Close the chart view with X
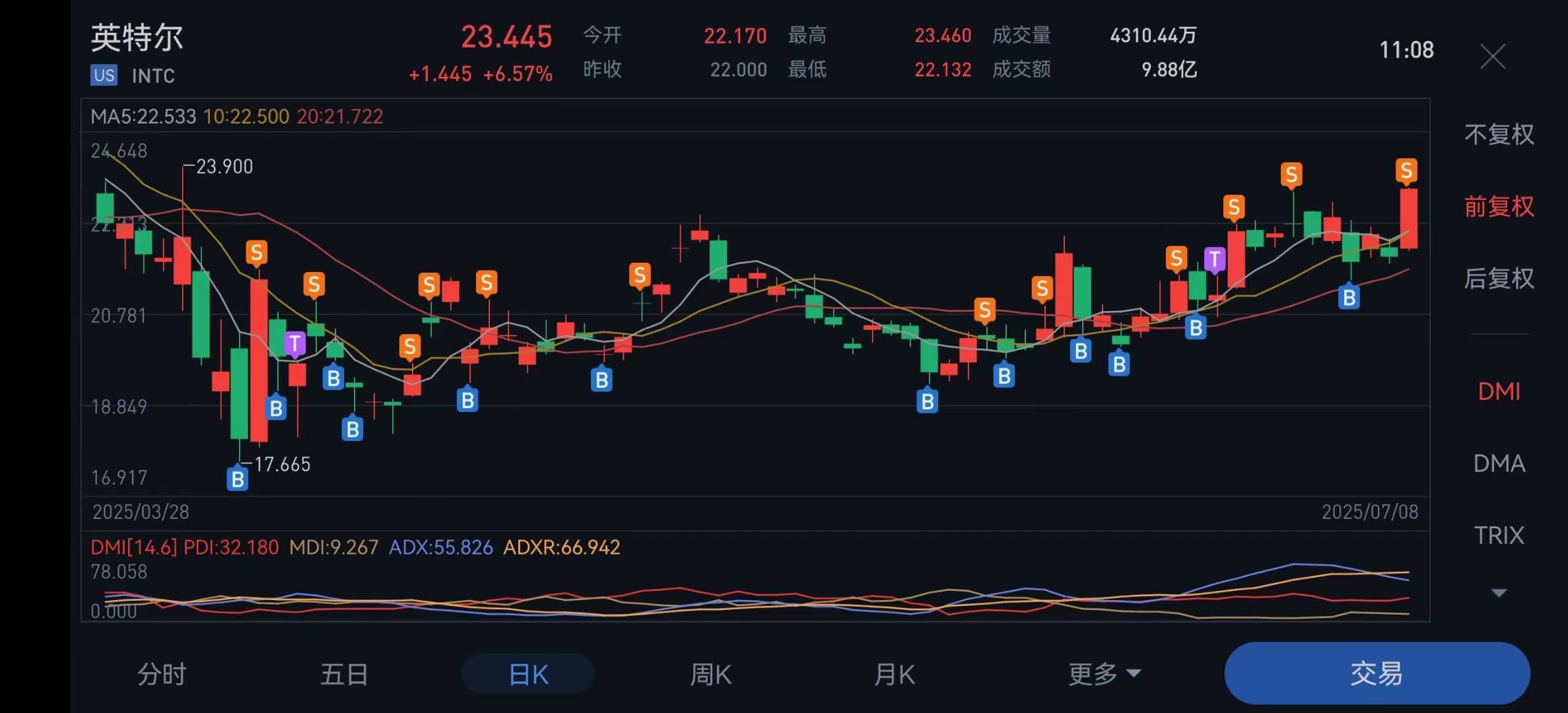This screenshot has width=1568, height=713. [1492, 57]
